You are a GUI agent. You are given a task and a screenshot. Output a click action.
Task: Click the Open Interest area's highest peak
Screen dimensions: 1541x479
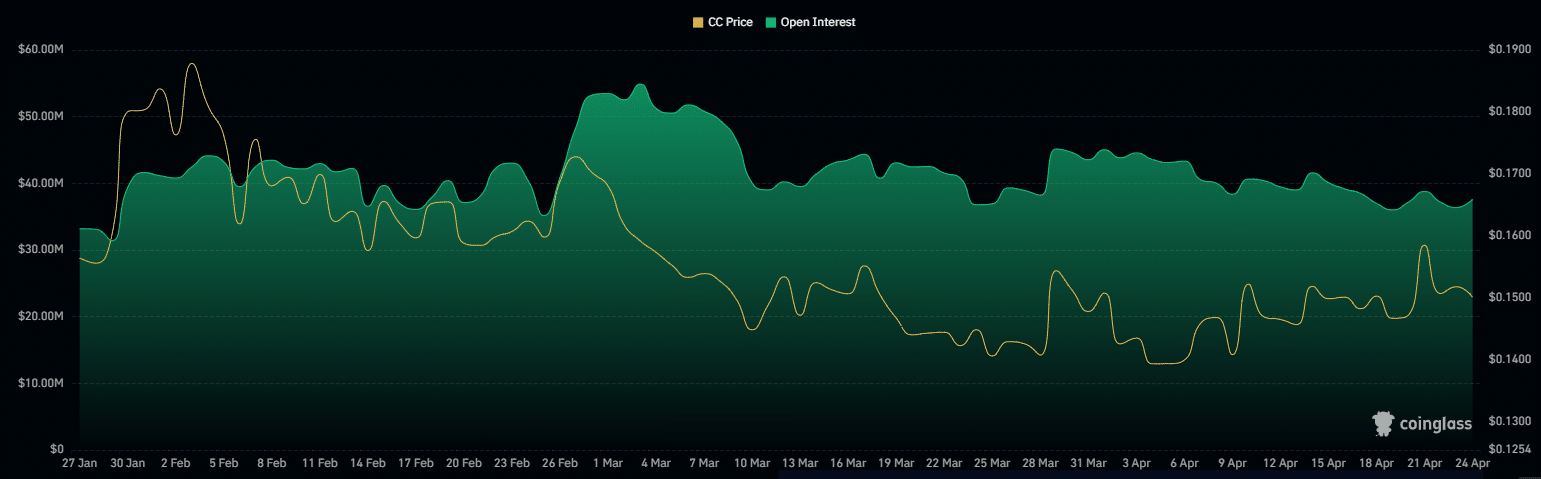[x=641, y=84]
